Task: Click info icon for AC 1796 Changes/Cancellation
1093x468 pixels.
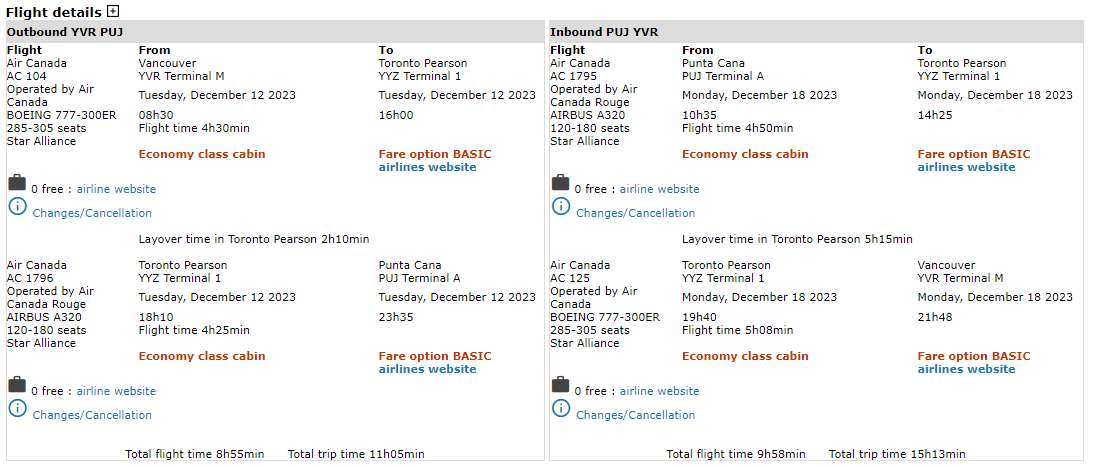Action: tap(17, 408)
